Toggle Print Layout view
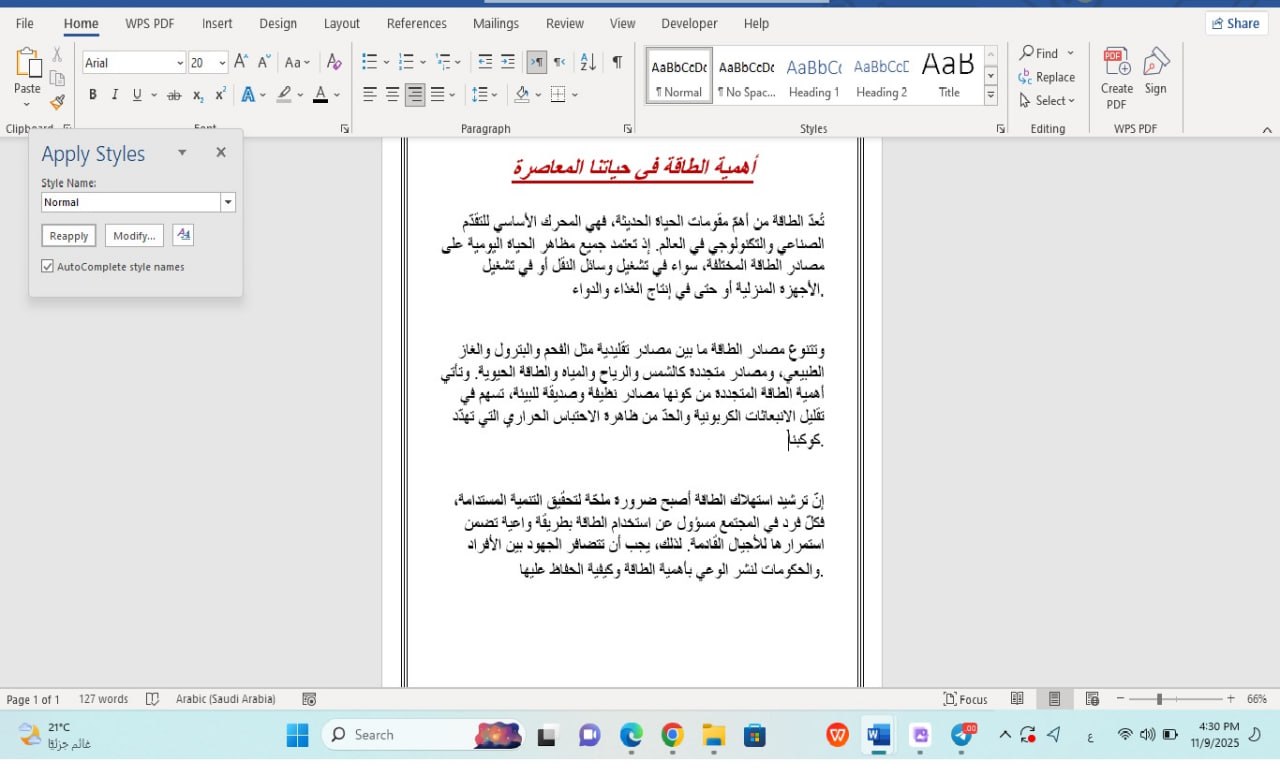Viewport: 1280px width, 776px height. pos(1054,699)
